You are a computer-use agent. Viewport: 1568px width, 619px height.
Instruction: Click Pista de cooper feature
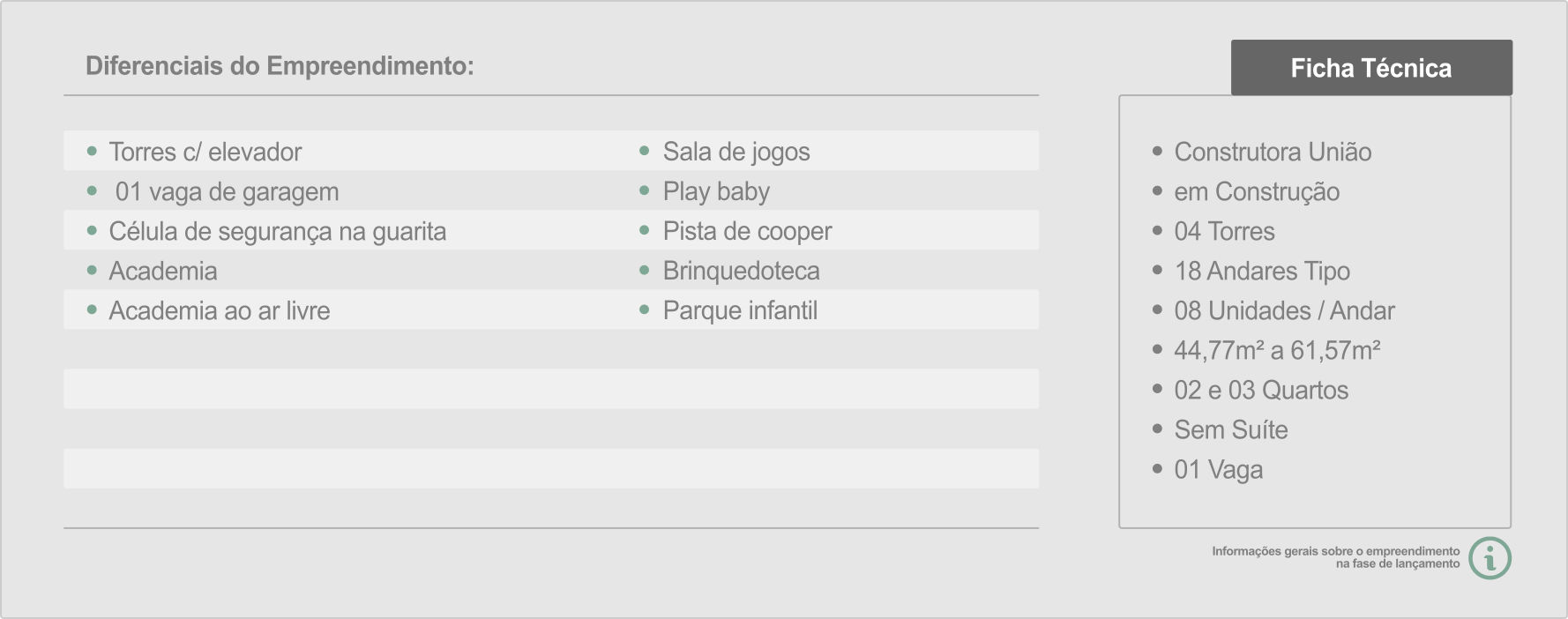pyautogui.click(x=747, y=231)
